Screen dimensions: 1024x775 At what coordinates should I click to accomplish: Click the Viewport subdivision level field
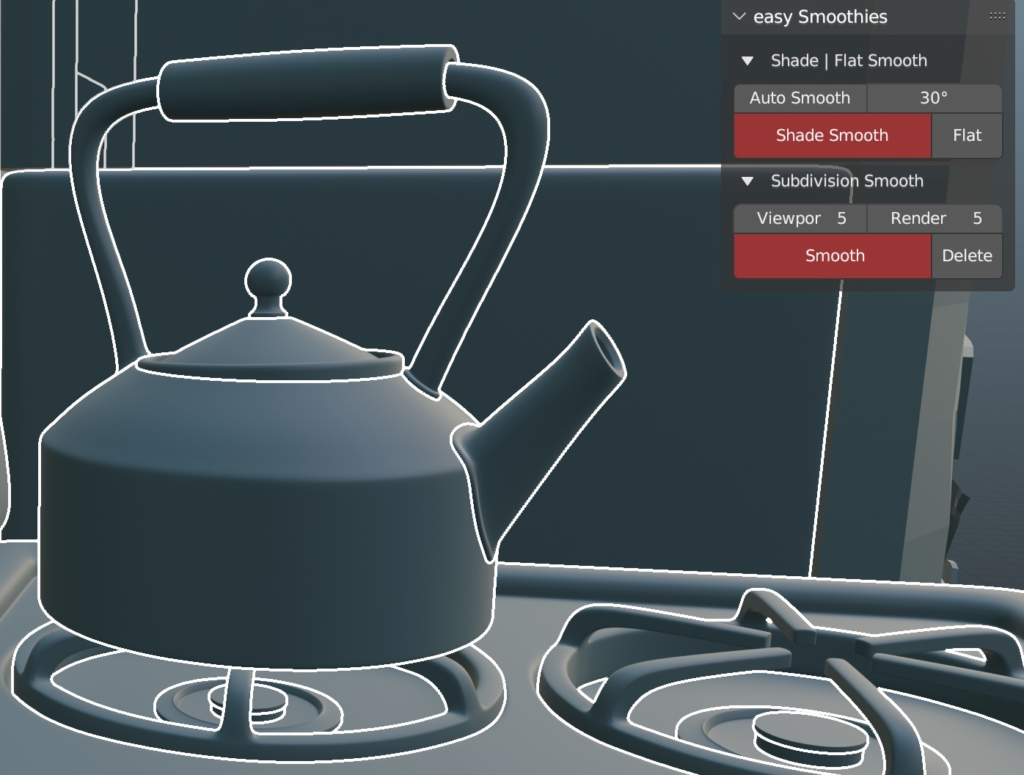point(800,218)
